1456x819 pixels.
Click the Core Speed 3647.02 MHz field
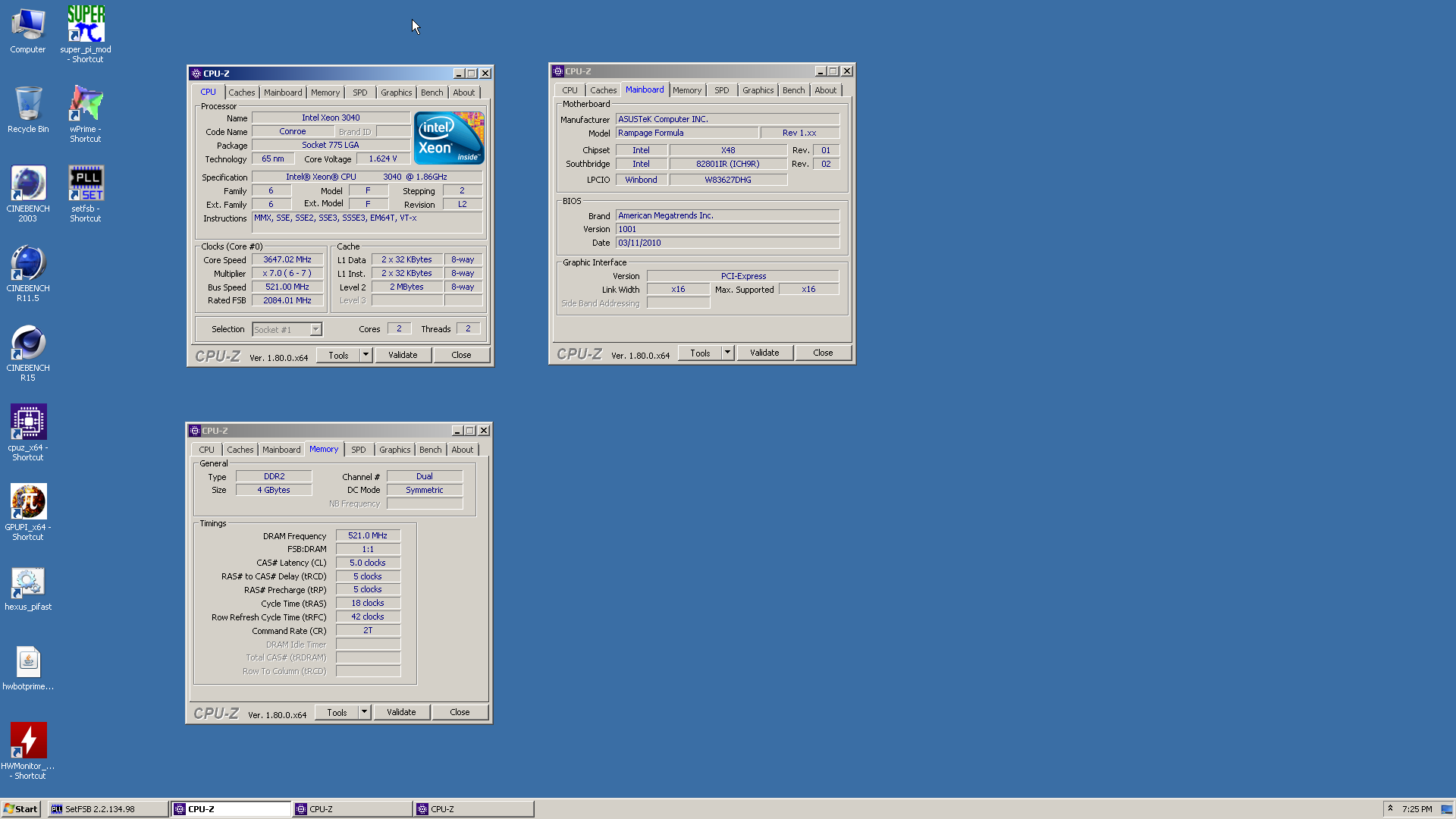287,259
